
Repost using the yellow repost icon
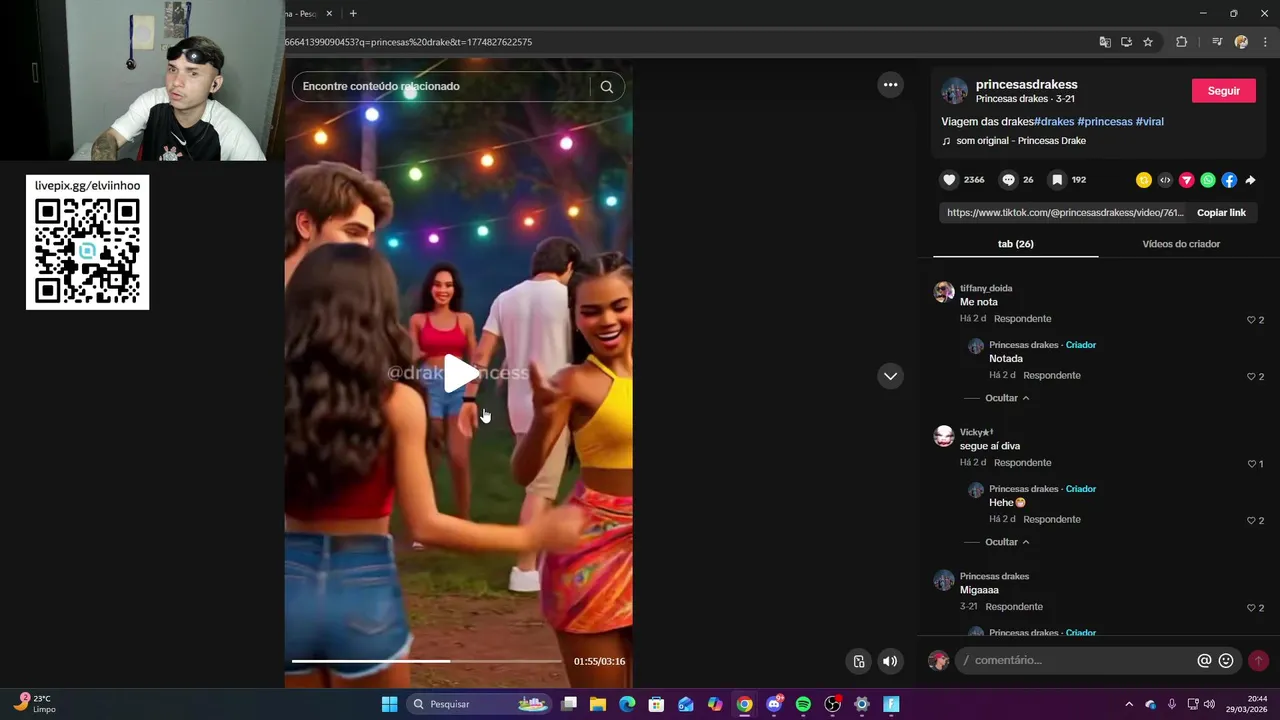pyautogui.click(x=1144, y=180)
